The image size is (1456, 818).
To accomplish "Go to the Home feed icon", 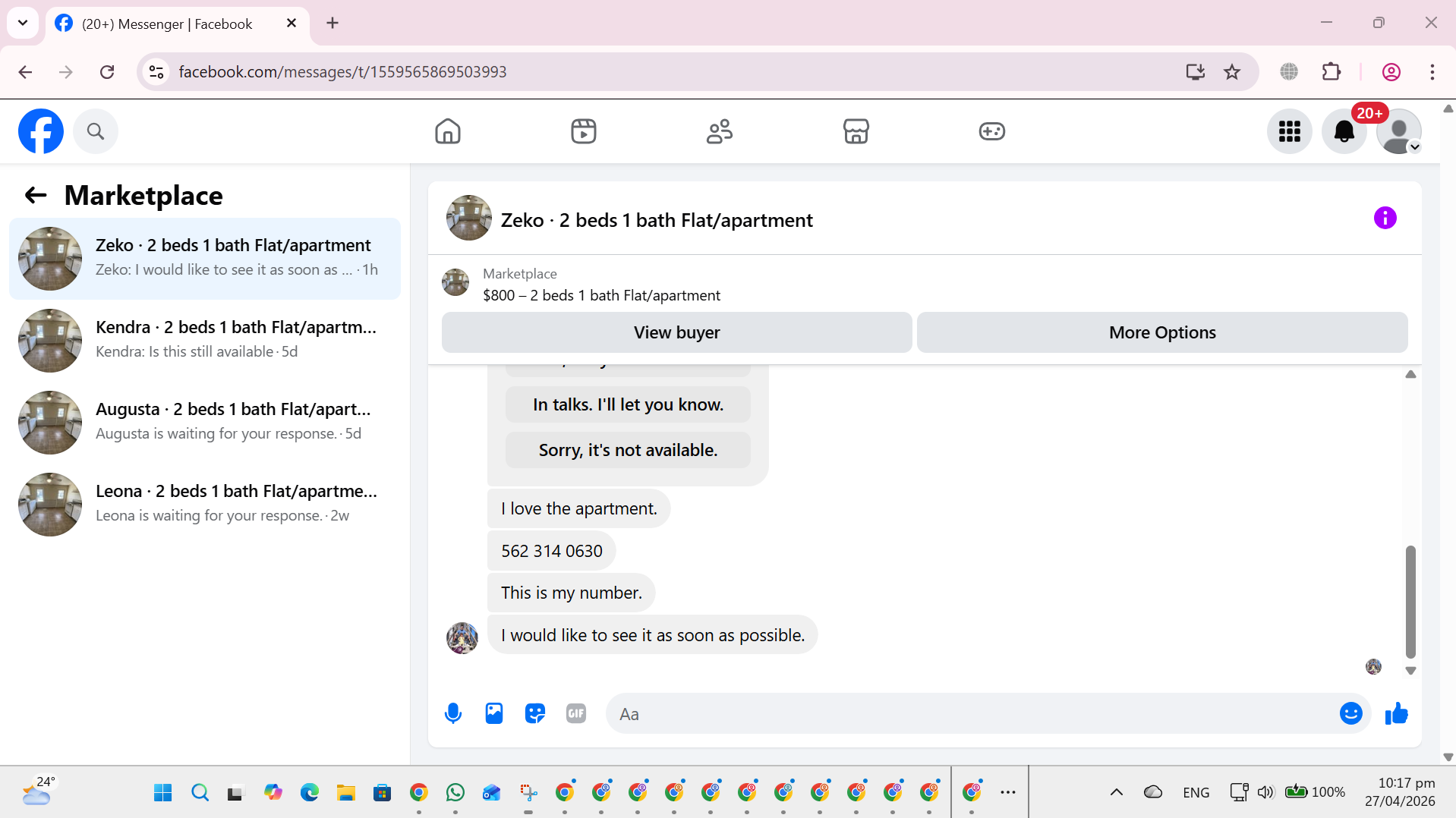I will coord(448,131).
